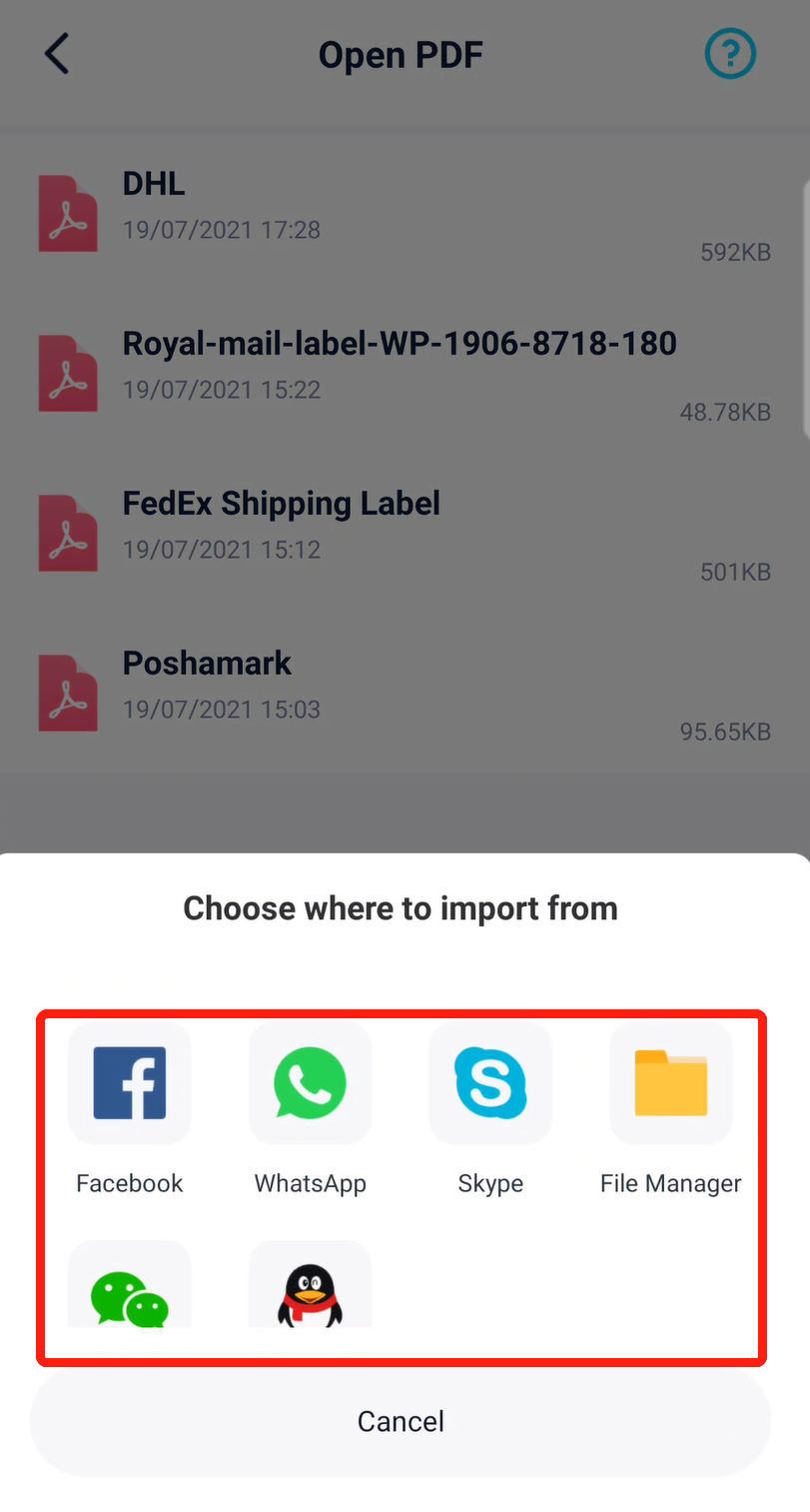Open the Poshamark PDF entry

[403, 693]
